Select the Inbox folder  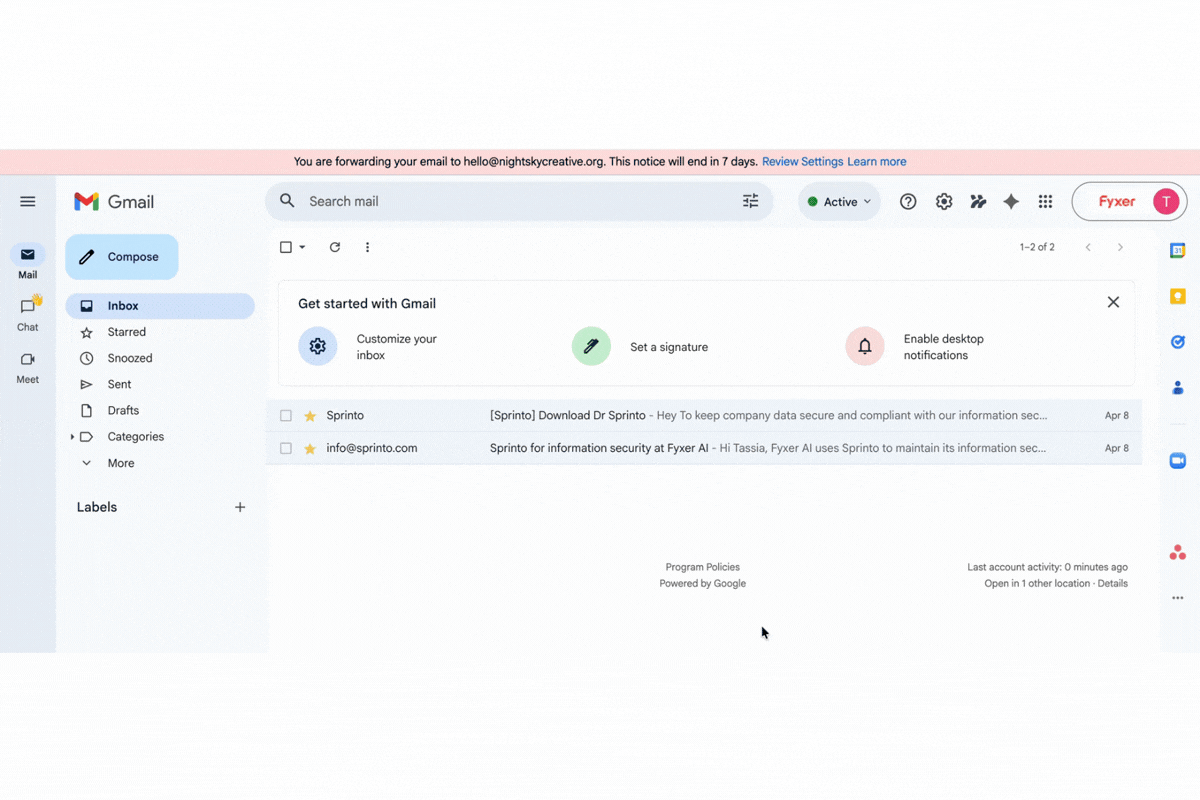[160, 306]
